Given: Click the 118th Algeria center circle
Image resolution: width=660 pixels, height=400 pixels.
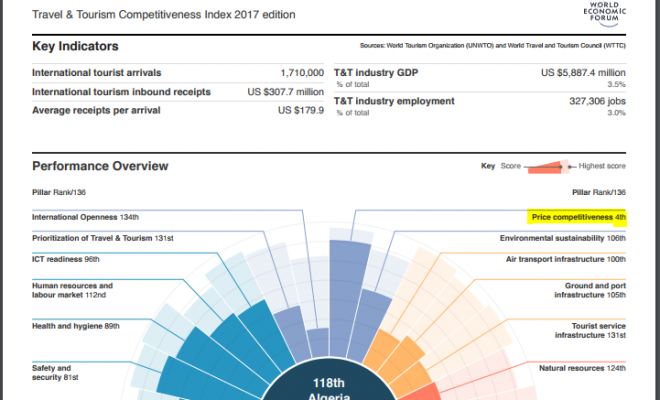Looking at the screenshot, I should click(330, 386).
